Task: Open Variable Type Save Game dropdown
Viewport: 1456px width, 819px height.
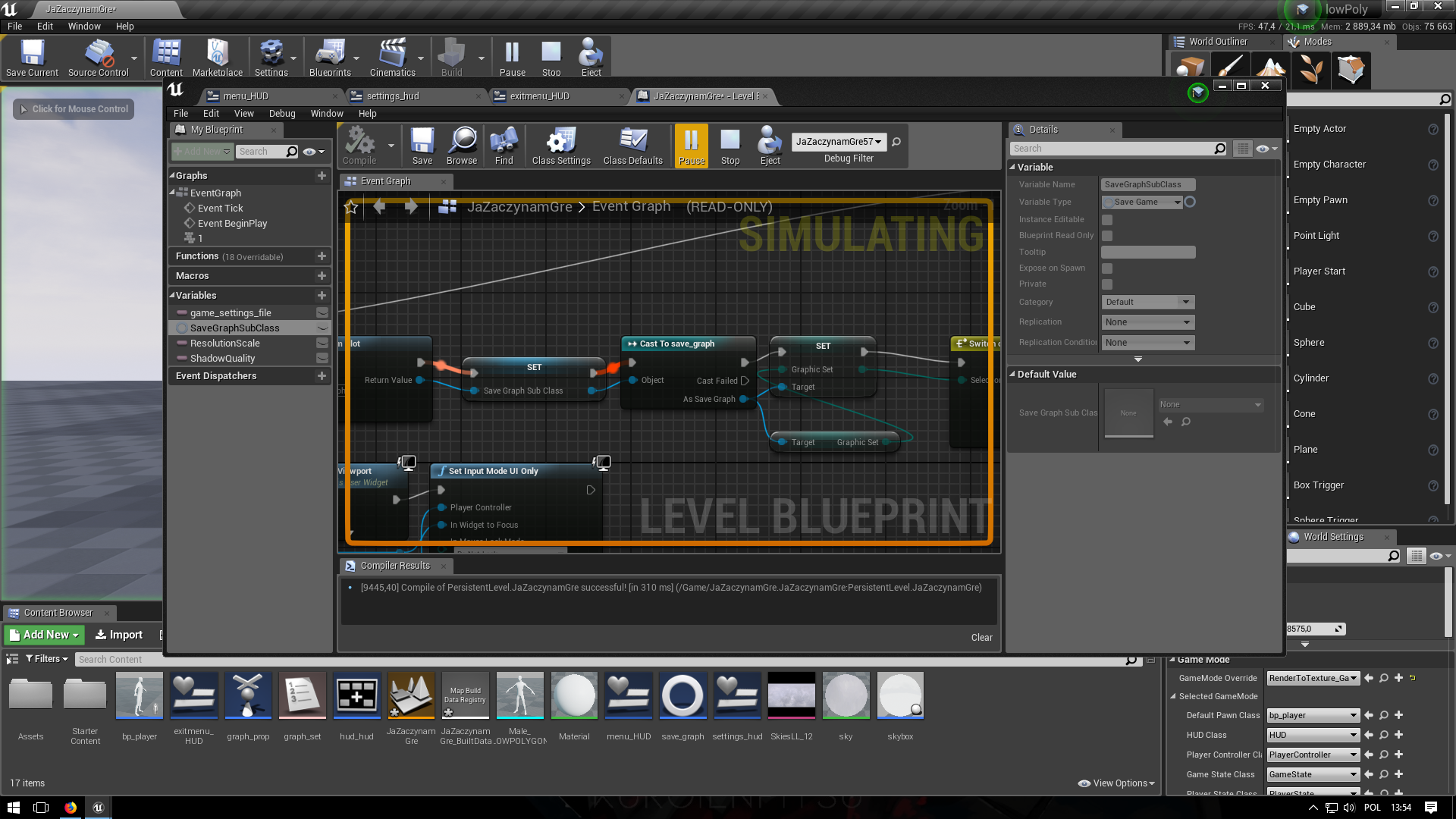Action: tap(1143, 202)
